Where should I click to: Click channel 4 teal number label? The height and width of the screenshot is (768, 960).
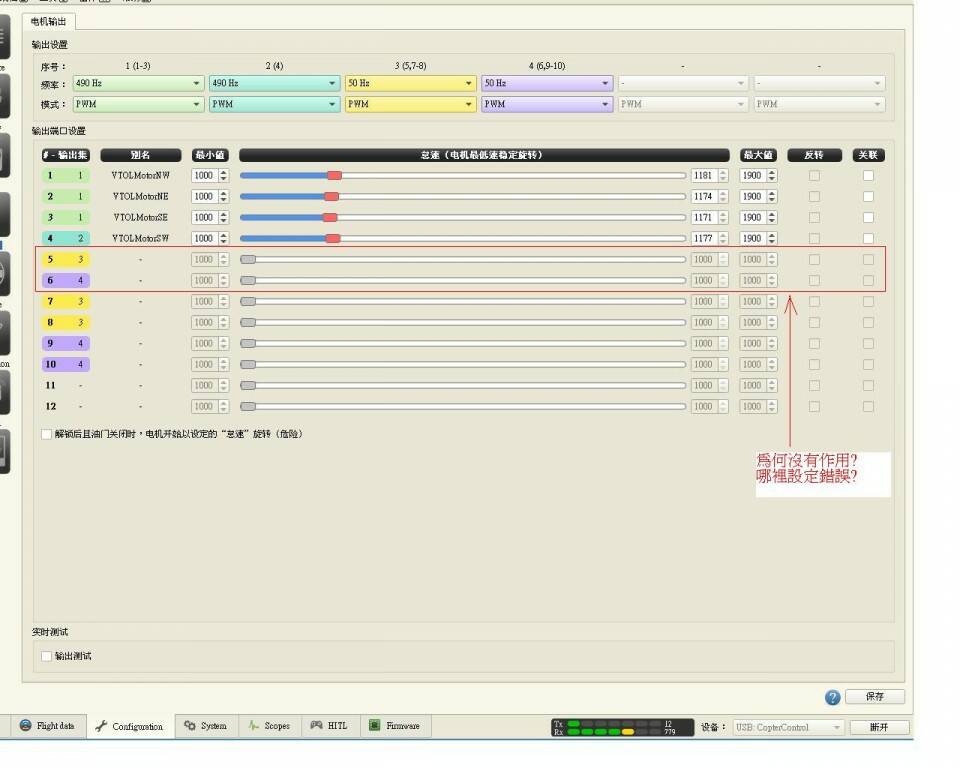tap(66, 238)
